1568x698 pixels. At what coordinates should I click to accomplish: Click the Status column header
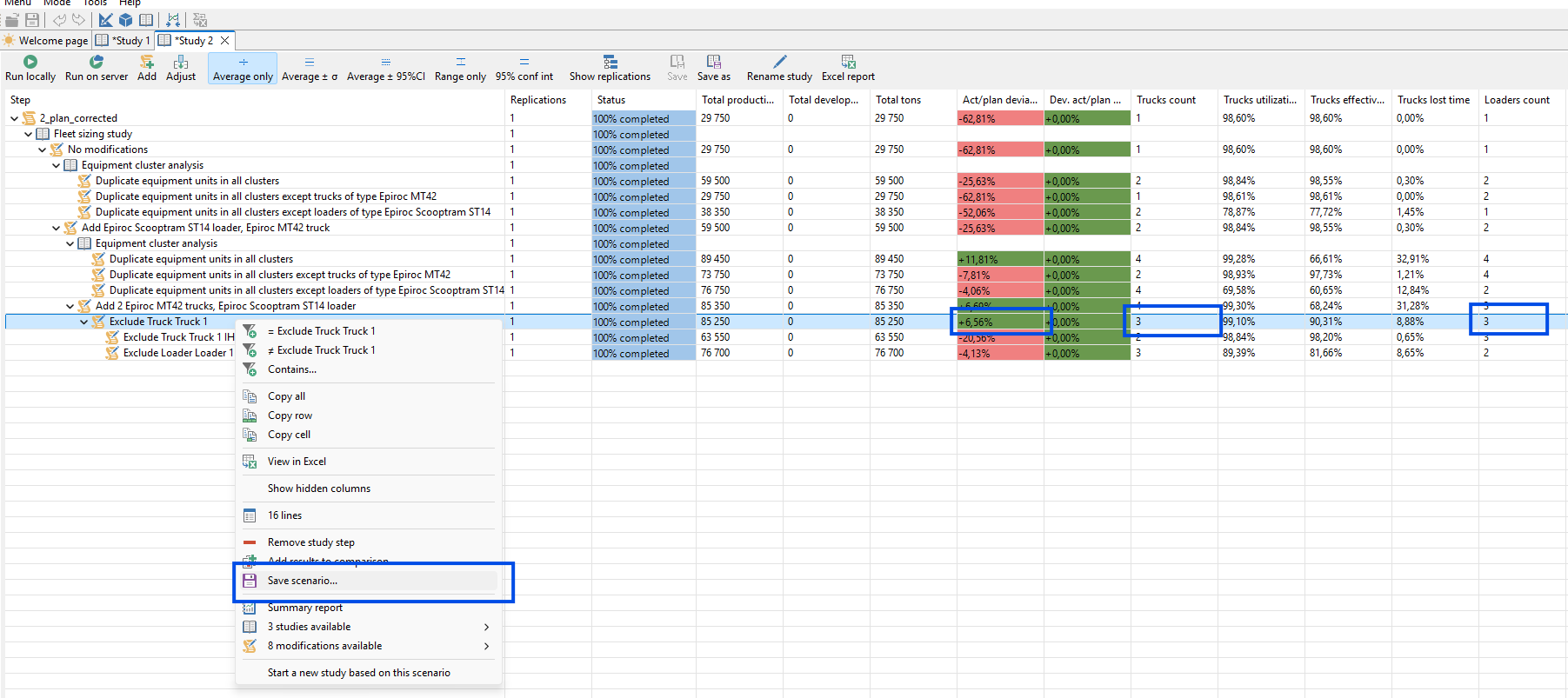(x=644, y=100)
